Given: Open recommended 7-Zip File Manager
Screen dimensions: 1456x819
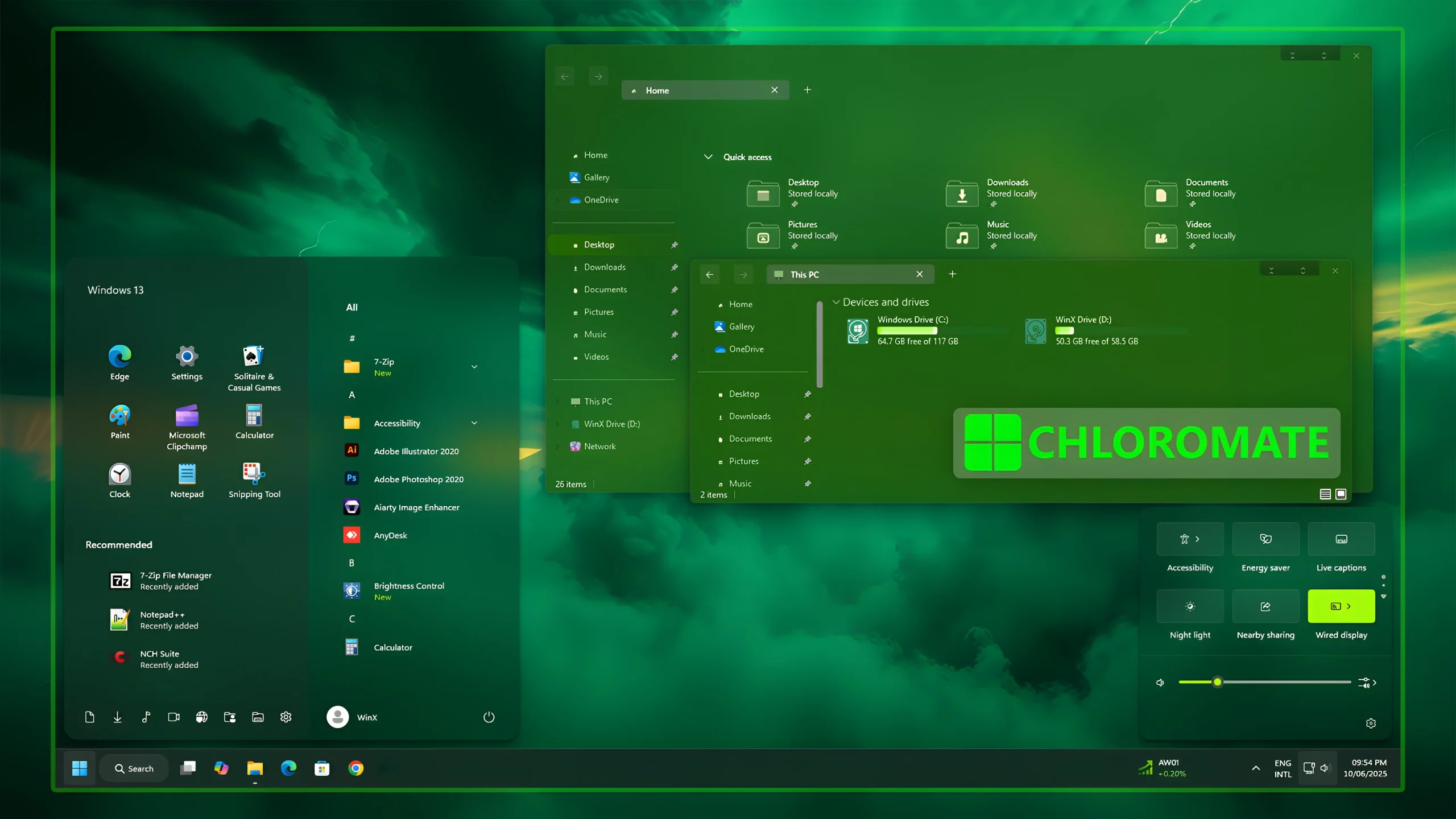Looking at the screenshot, I should pyautogui.click(x=160, y=581).
